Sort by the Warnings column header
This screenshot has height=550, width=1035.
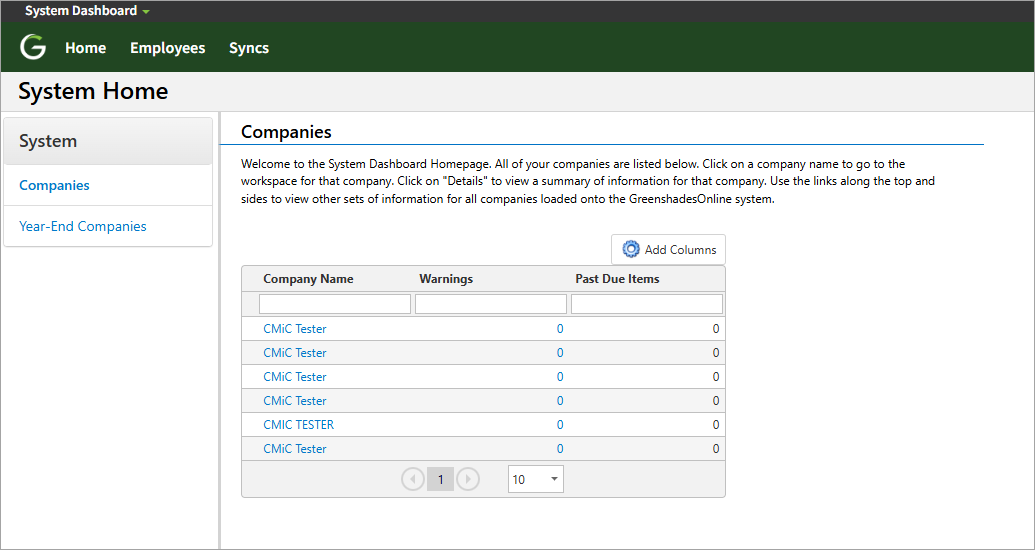coord(446,279)
